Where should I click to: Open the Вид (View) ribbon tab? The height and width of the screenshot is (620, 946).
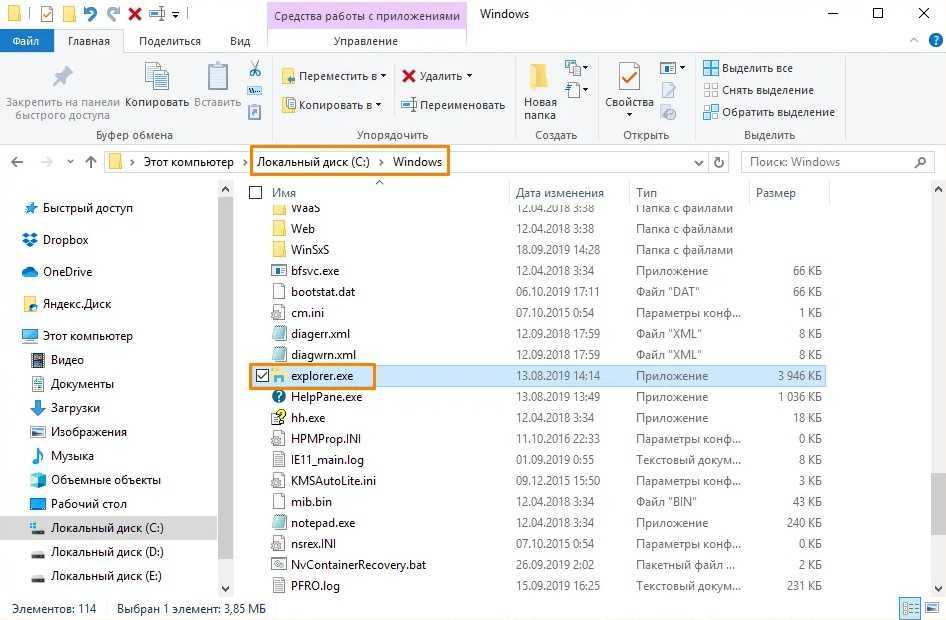coord(240,41)
